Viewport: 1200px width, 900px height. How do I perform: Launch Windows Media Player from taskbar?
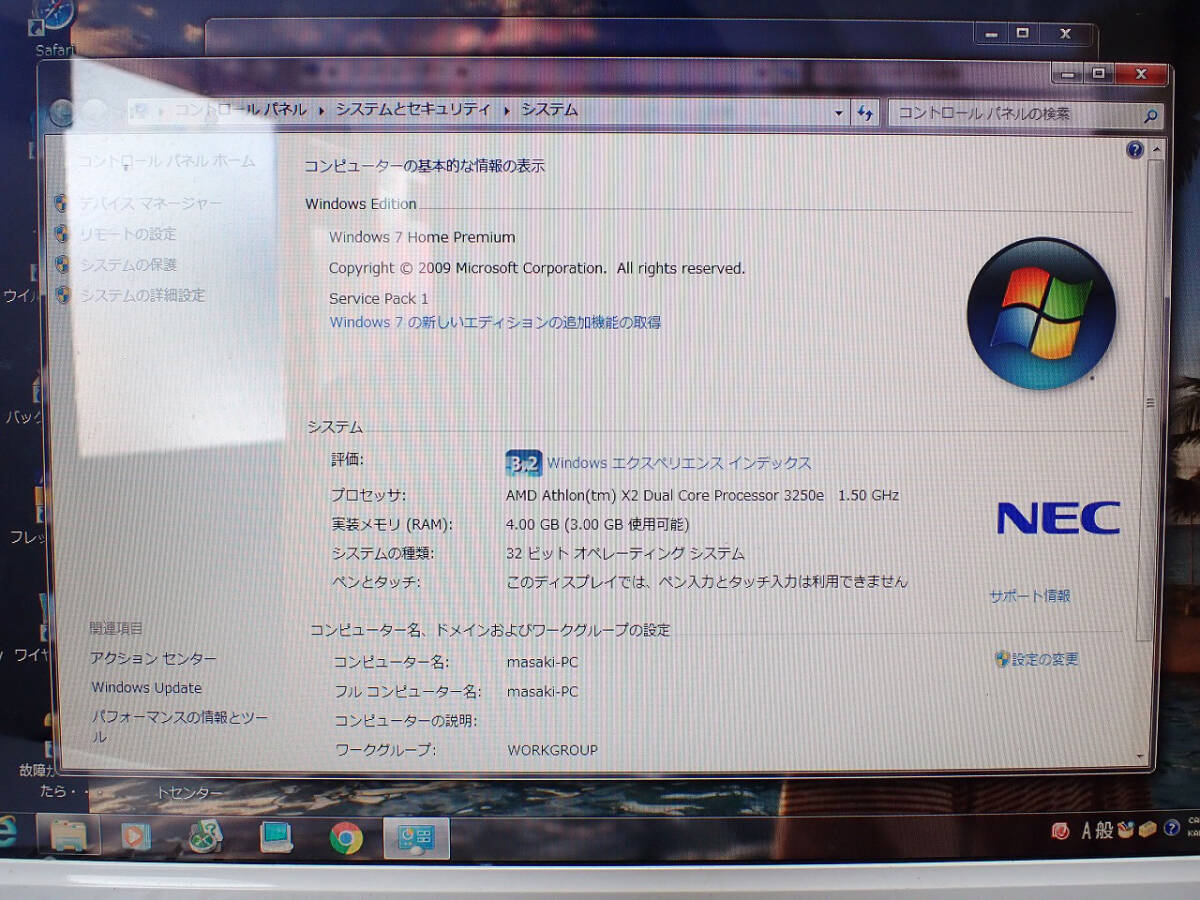pyautogui.click(x=135, y=836)
